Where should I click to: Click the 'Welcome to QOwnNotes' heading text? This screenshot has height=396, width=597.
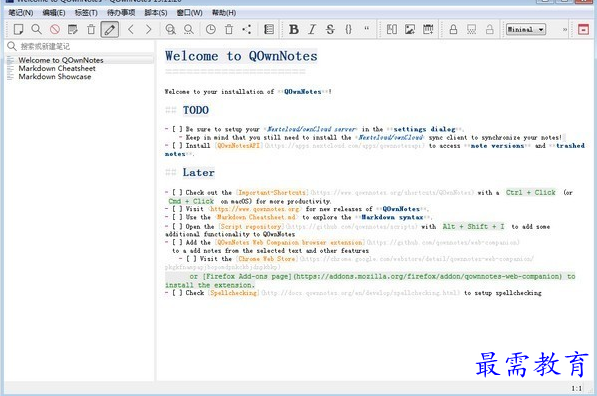point(241,56)
